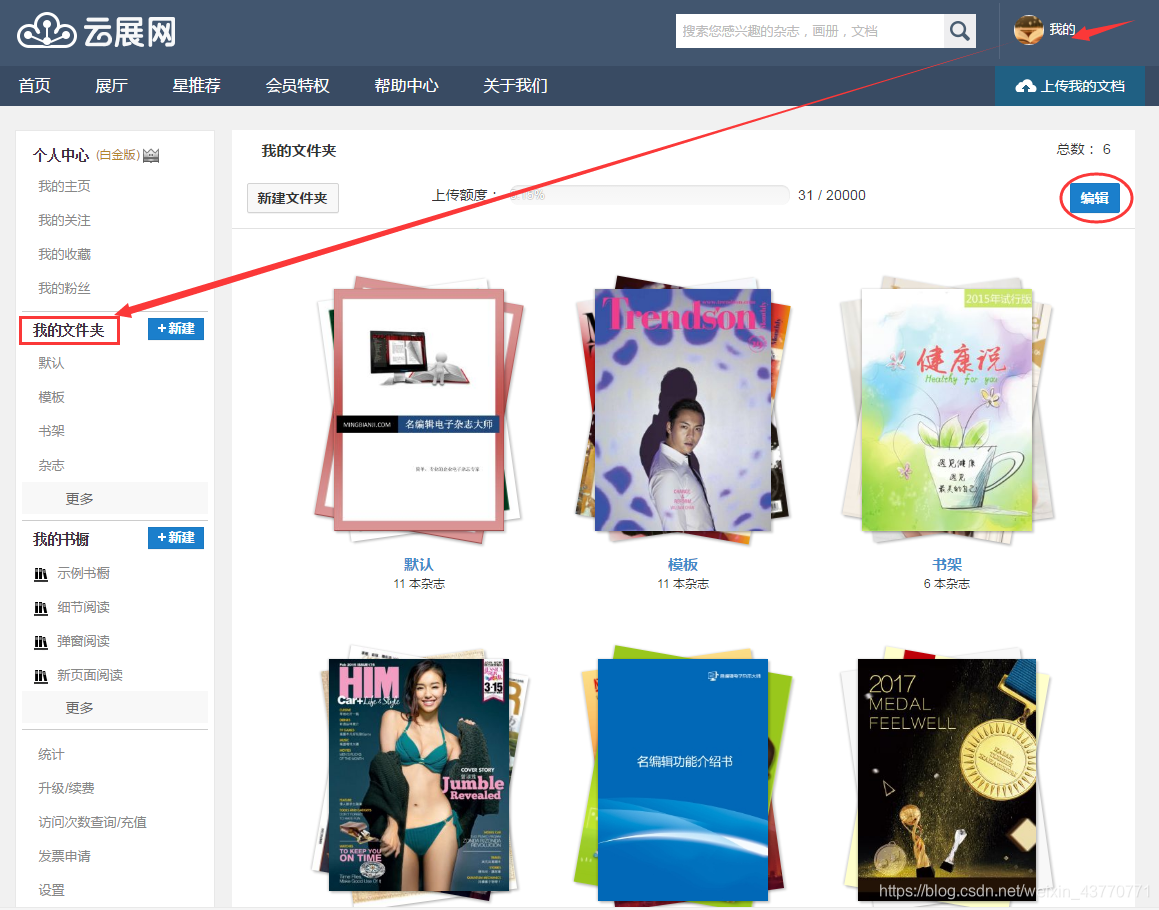Image resolution: width=1159 pixels, height=910 pixels.
Task: Click +新建 next to 我的书橱
Action: pyautogui.click(x=176, y=538)
